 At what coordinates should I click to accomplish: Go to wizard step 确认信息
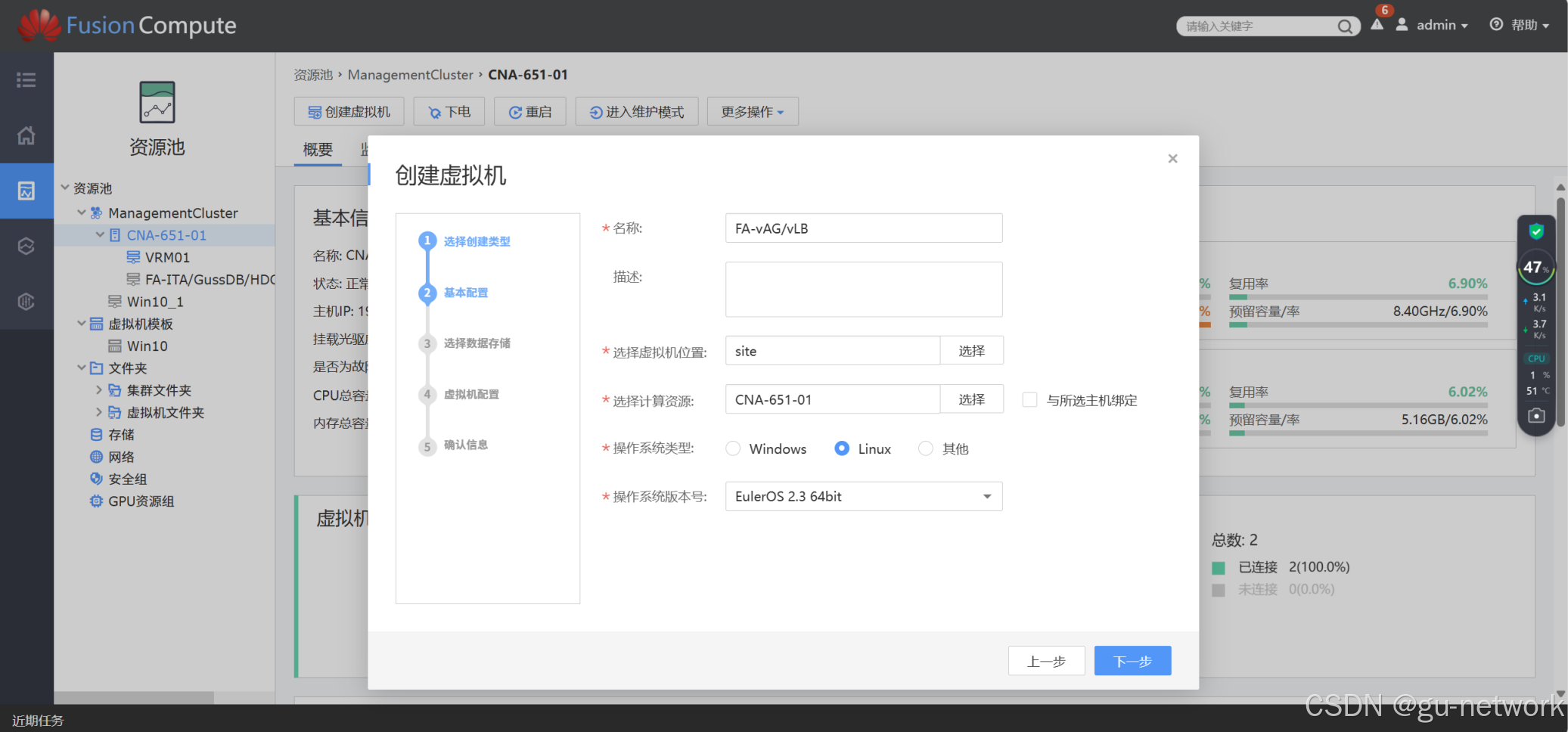click(x=466, y=445)
